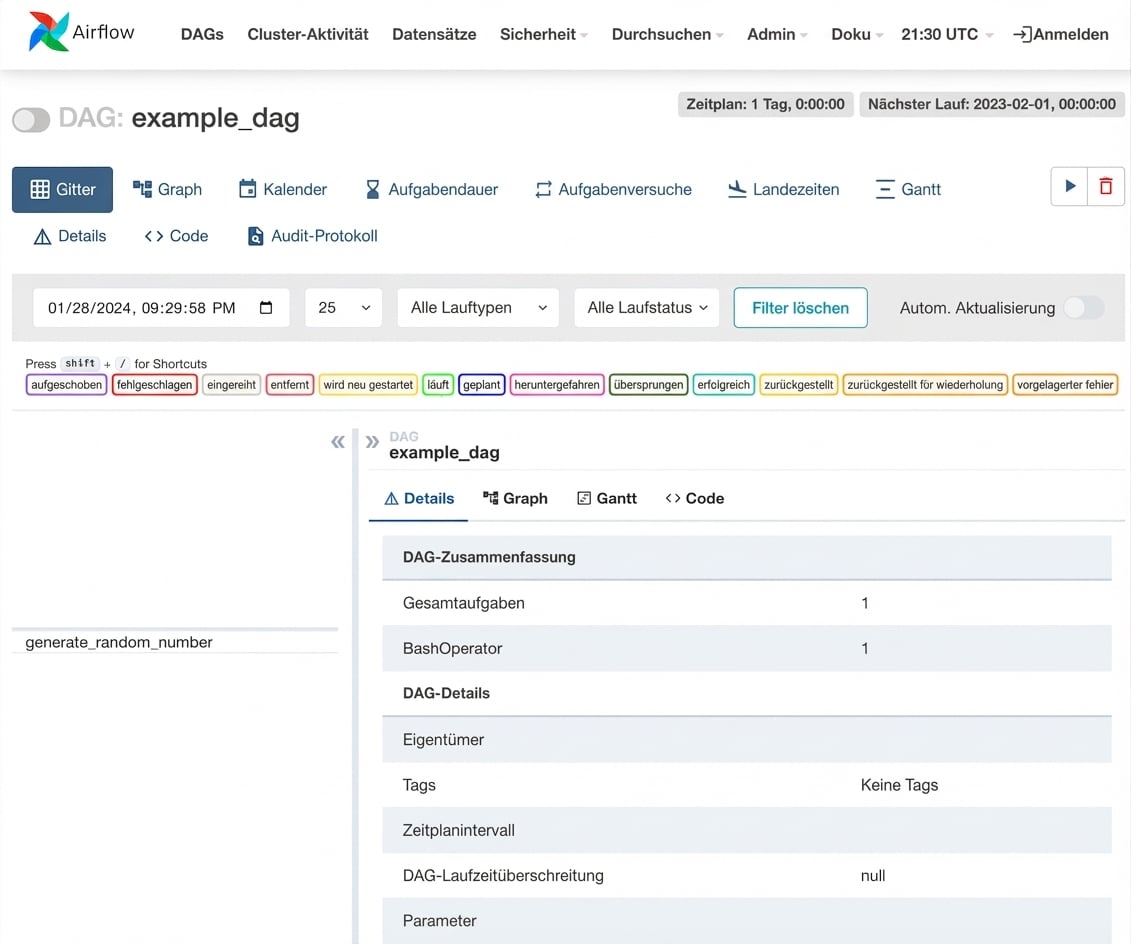Go to the DAGs page
Image resolution: width=1131 pixels, height=944 pixels.
point(202,34)
